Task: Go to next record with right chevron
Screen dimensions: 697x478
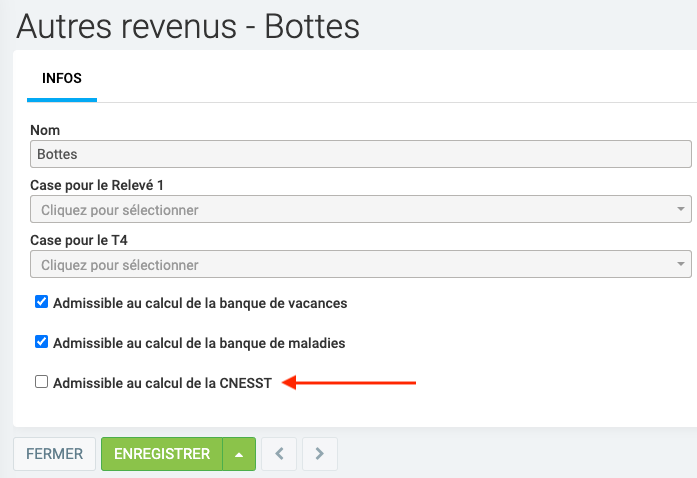Action: 319,454
